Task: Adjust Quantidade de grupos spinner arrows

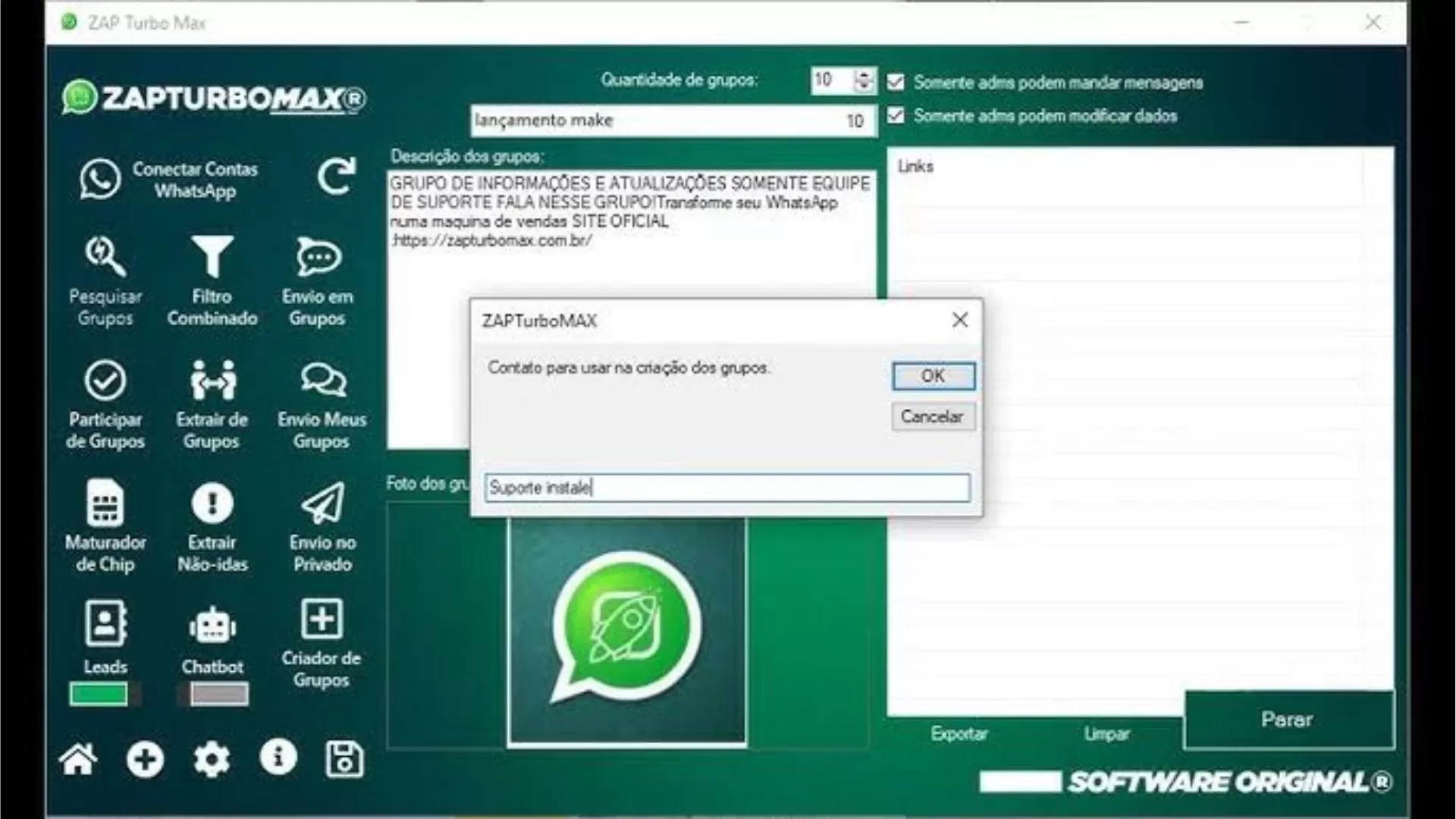Action: pyautogui.click(x=864, y=80)
